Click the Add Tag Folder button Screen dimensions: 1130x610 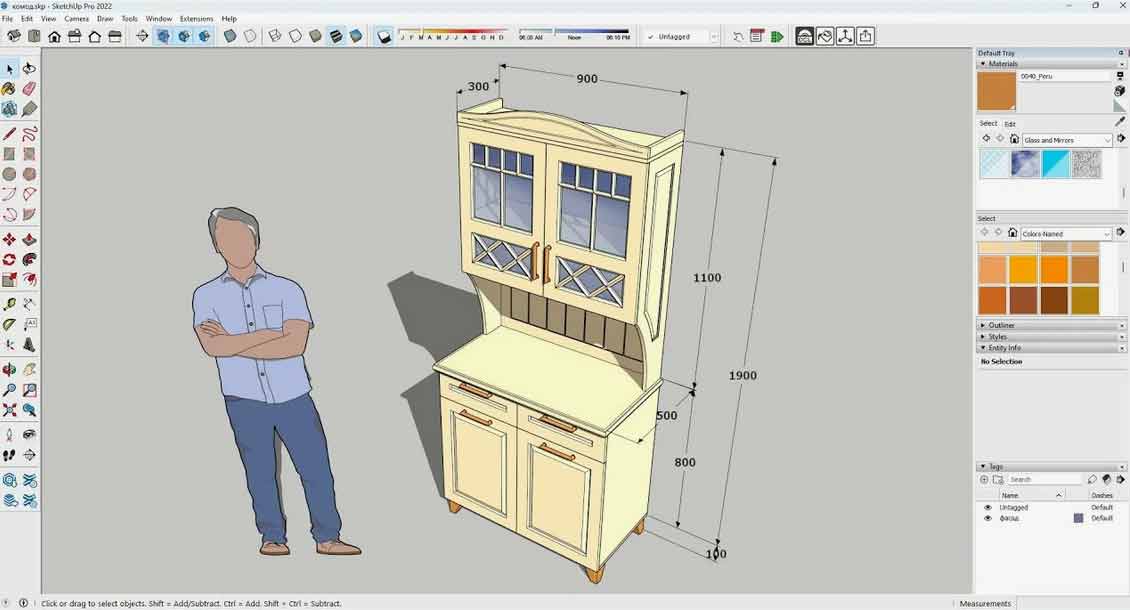[x=998, y=479]
